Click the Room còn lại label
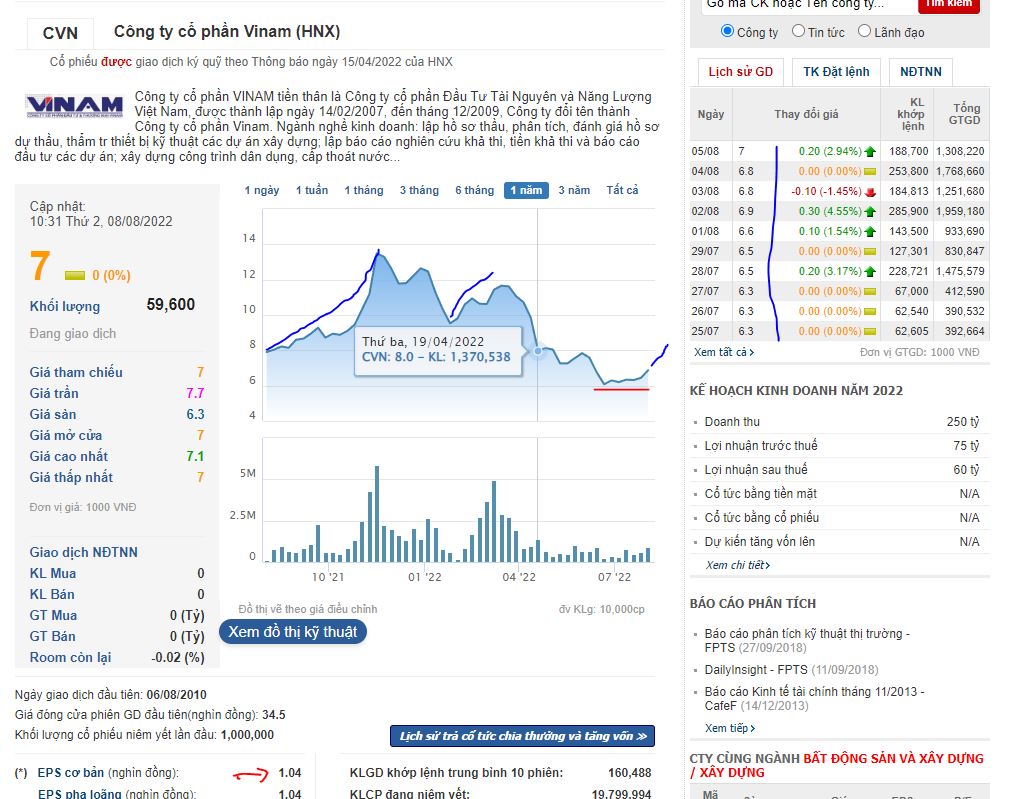 [70, 657]
